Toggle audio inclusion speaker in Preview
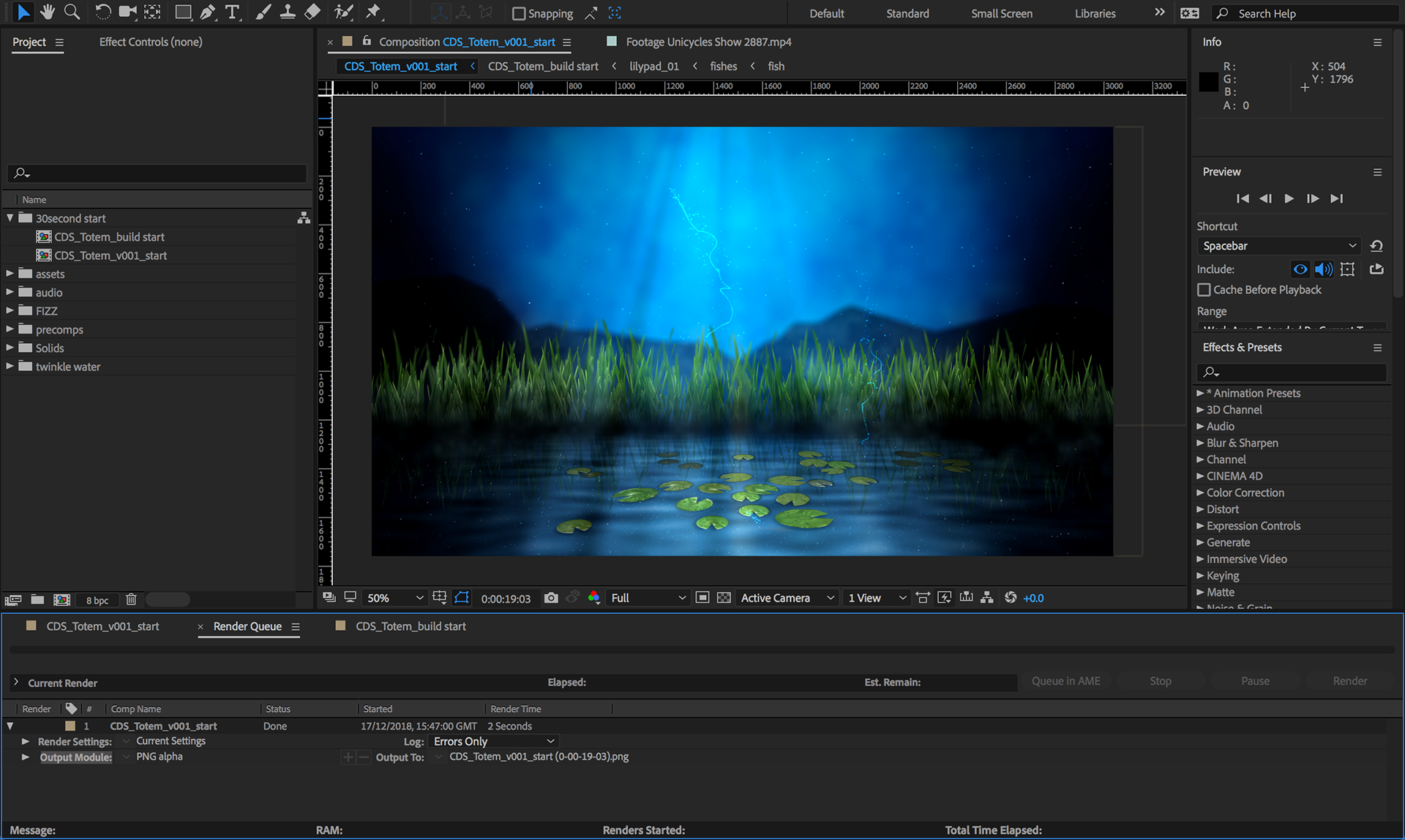The image size is (1405, 840). click(1323, 269)
